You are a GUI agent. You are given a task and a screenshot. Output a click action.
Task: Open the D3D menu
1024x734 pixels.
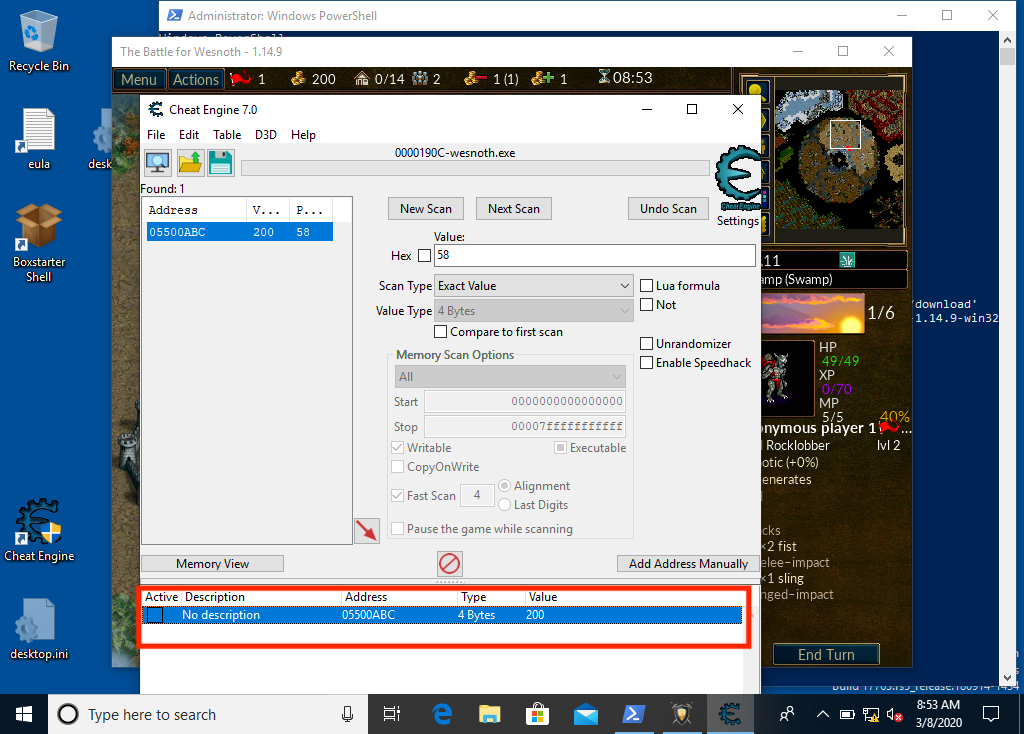tap(266, 135)
